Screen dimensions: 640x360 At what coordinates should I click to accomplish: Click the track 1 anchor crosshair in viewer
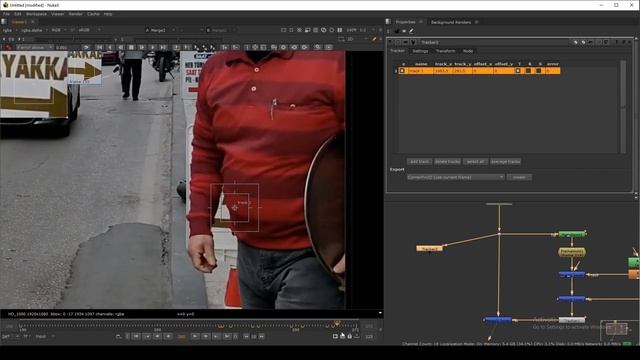(x=235, y=208)
